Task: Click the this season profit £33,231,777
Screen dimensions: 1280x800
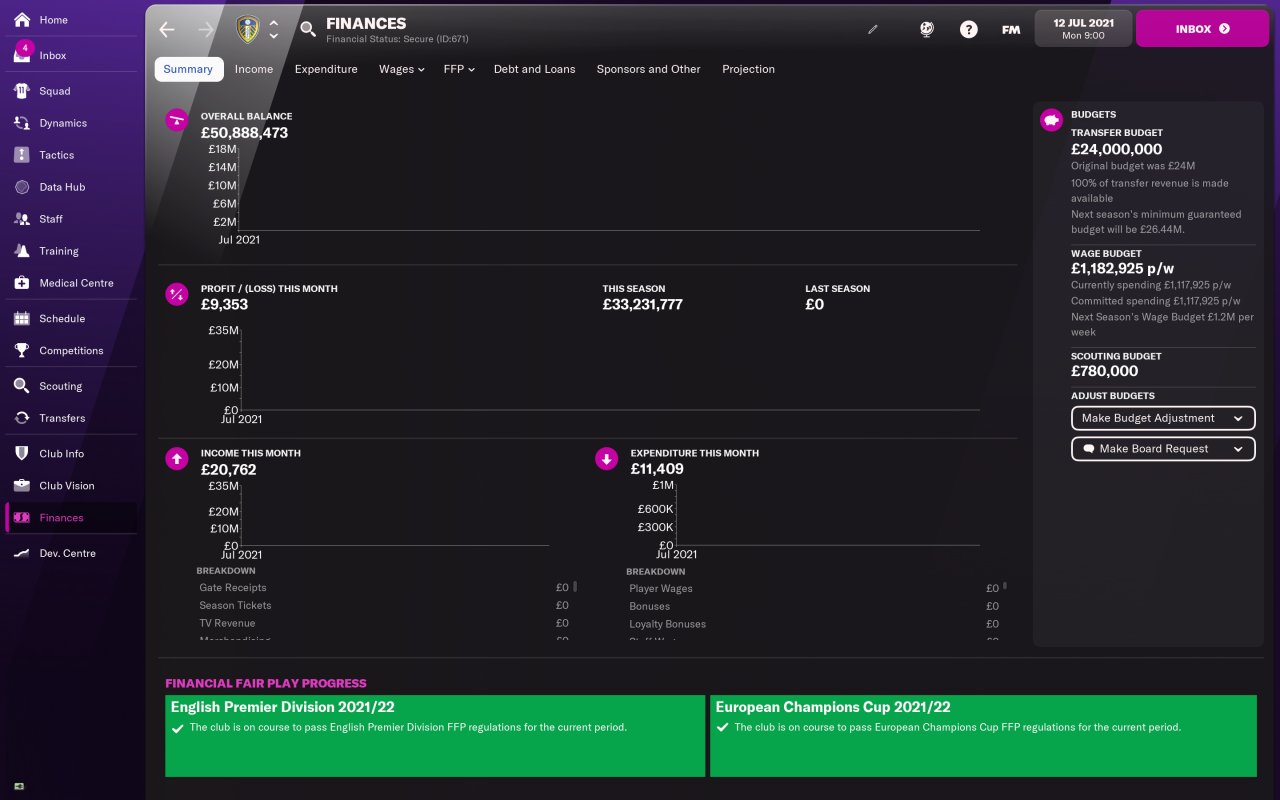Action: 642,305
